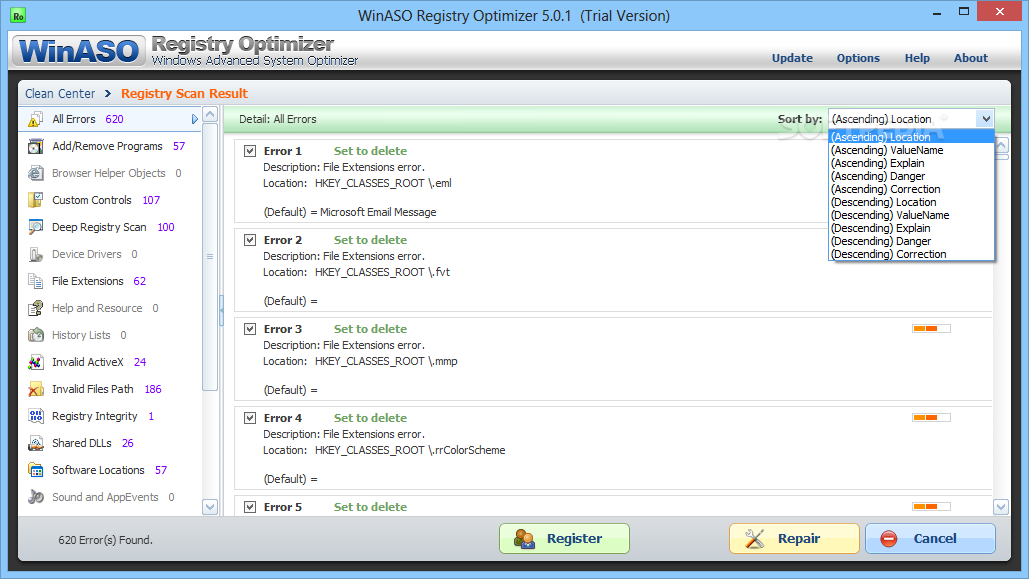This screenshot has width=1029, height=579.
Task: Select the Shared DLLs 26 category
Action: 110,443
